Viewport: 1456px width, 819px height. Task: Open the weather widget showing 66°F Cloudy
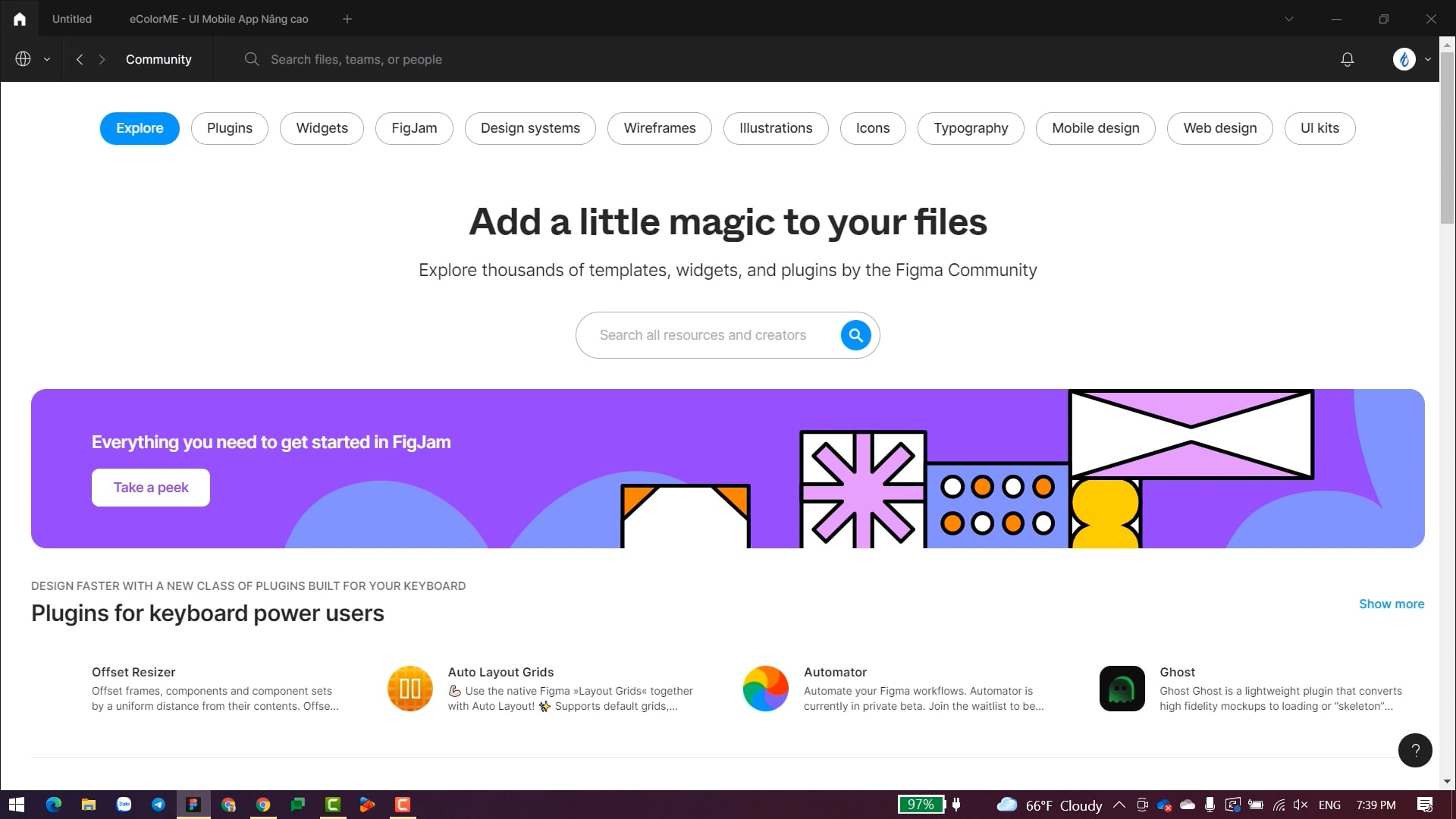(x=1050, y=805)
